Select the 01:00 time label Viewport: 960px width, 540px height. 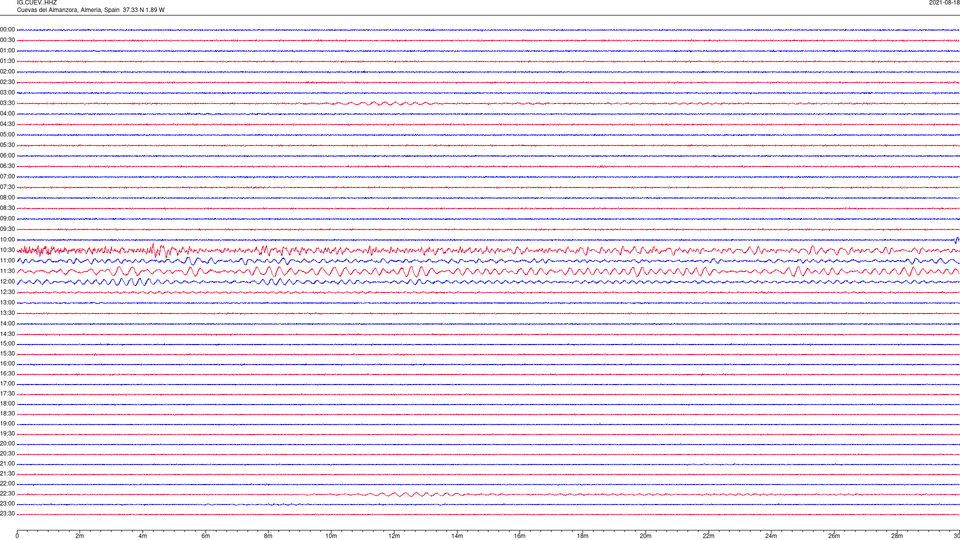click(x=7, y=51)
